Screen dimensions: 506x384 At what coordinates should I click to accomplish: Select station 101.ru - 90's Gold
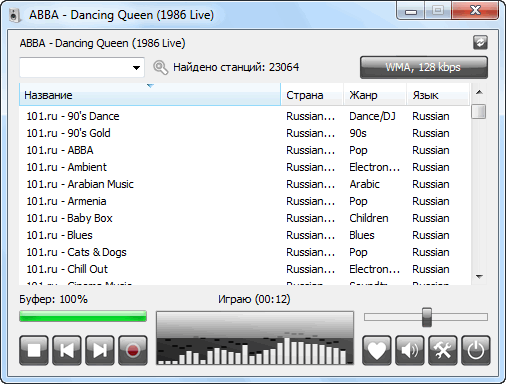245,133
